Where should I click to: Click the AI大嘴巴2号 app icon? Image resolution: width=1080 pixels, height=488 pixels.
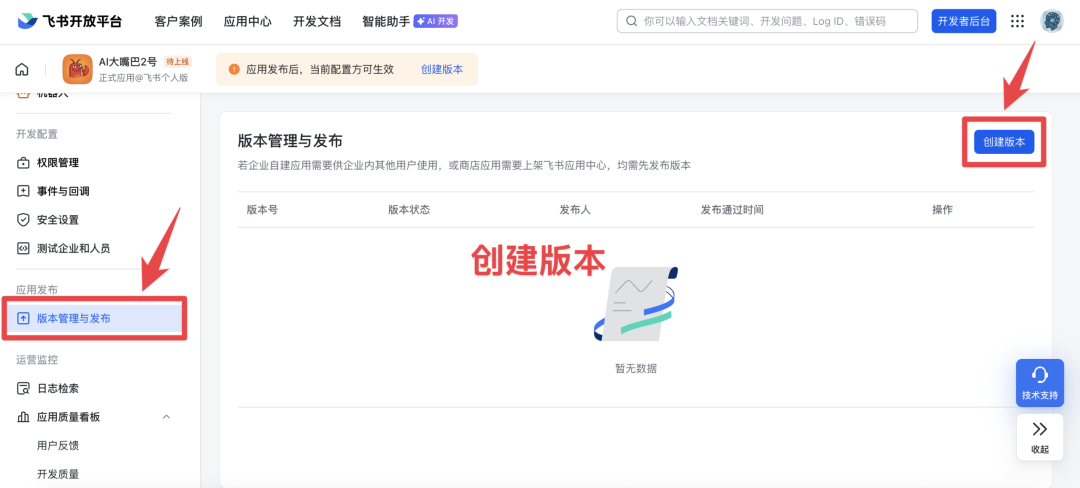[x=77, y=69]
